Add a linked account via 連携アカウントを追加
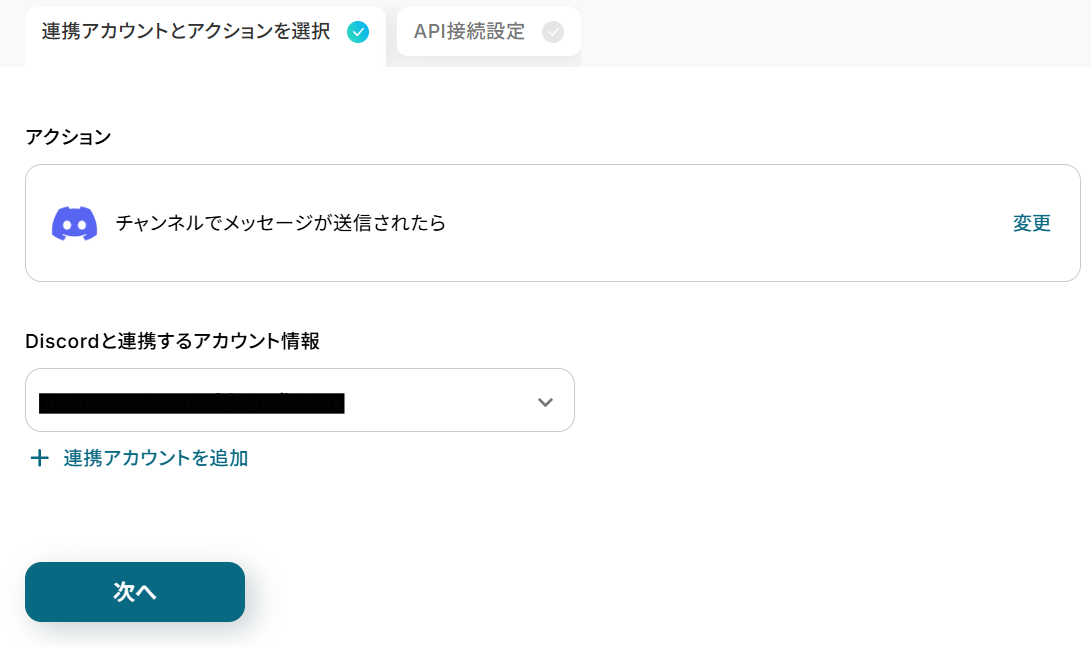 click(155, 458)
